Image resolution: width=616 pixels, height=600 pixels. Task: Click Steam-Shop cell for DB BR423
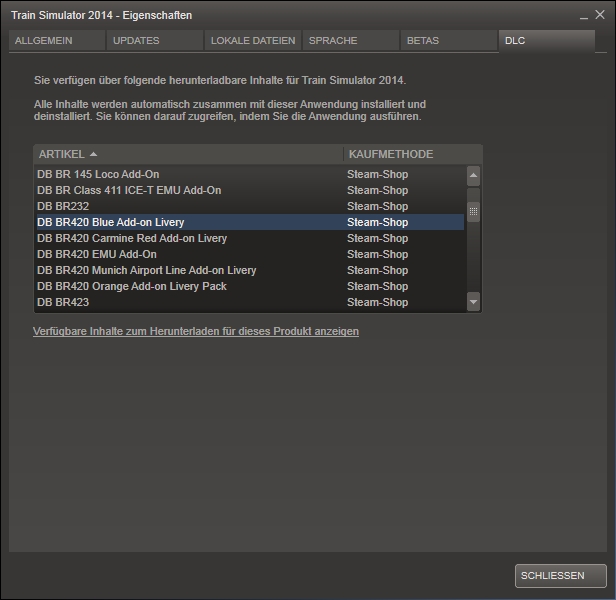click(x=378, y=302)
